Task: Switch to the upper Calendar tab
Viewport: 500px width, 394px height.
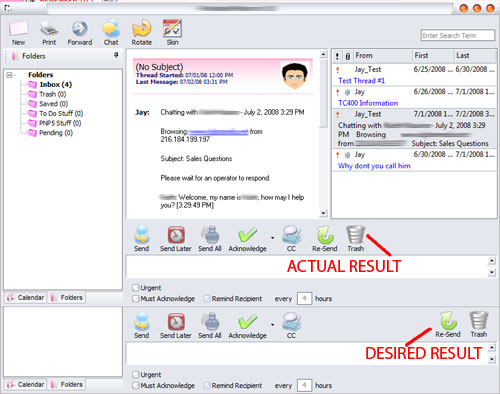Action: pyautogui.click(x=26, y=297)
